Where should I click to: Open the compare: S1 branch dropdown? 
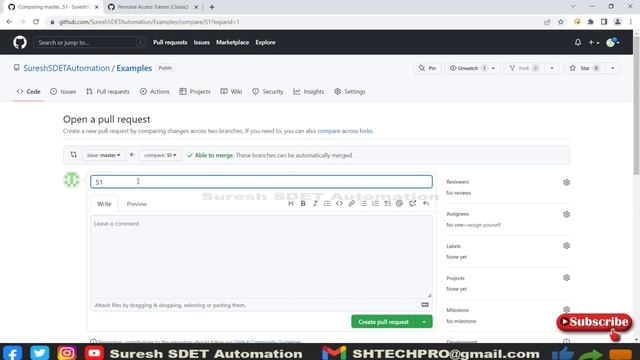[160, 155]
